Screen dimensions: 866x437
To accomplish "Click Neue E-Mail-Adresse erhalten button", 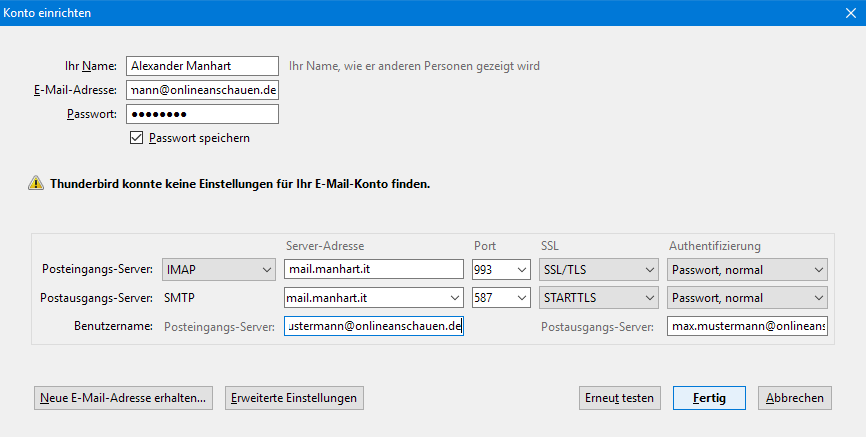I will pyautogui.click(x=123, y=398).
